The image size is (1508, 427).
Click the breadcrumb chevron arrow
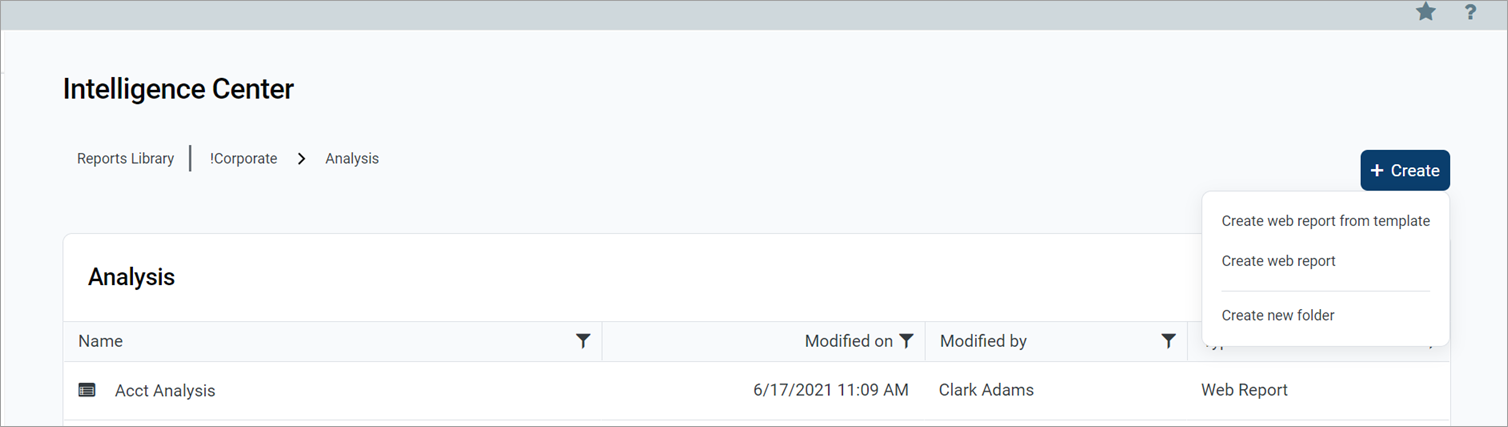coord(301,159)
